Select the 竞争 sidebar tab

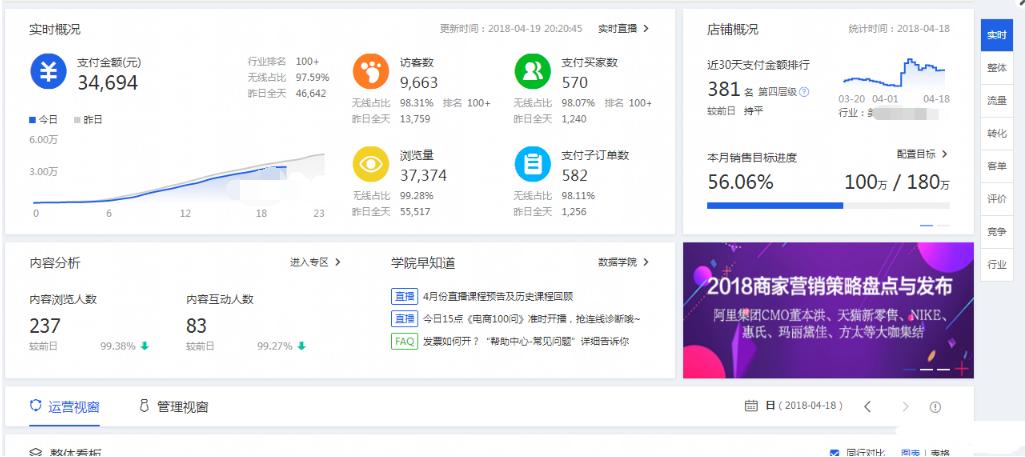pyautogui.click(x=997, y=231)
